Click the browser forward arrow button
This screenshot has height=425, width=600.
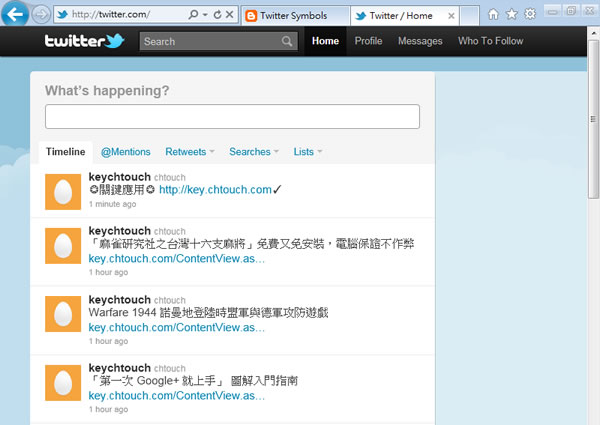pos(41,15)
